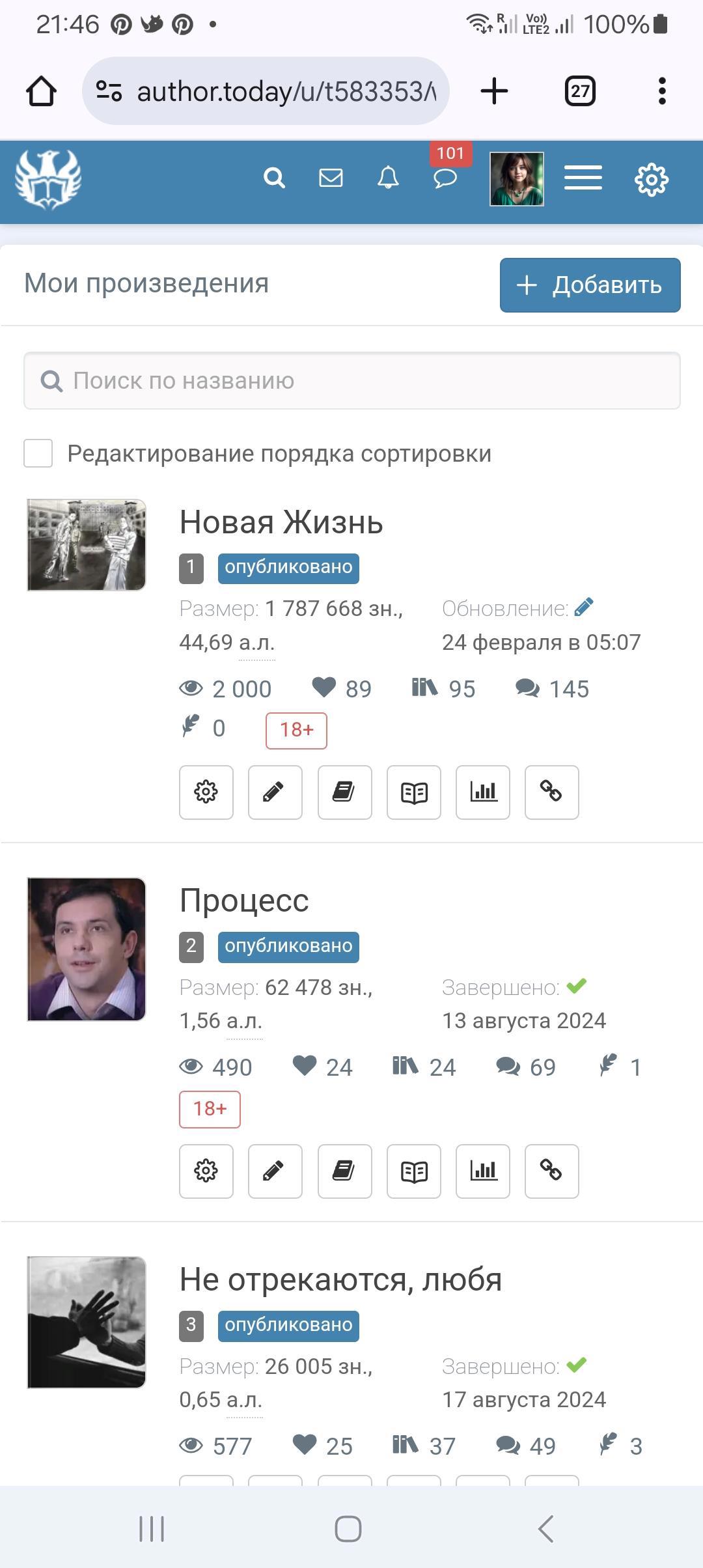
Task: Open the notifications bell icon
Action: (x=388, y=178)
